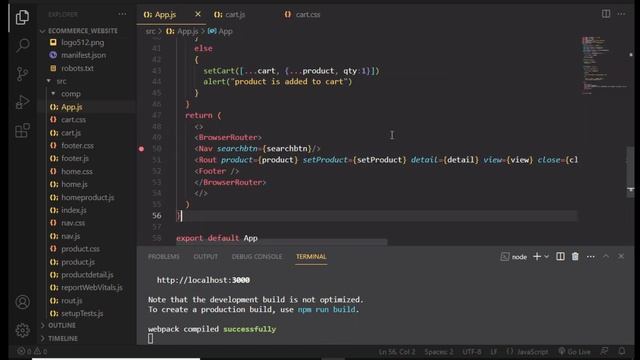Open robots.txt in the explorer
Image resolution: width=640 pixels, height=360 pixels.
[x=77, y=68]
